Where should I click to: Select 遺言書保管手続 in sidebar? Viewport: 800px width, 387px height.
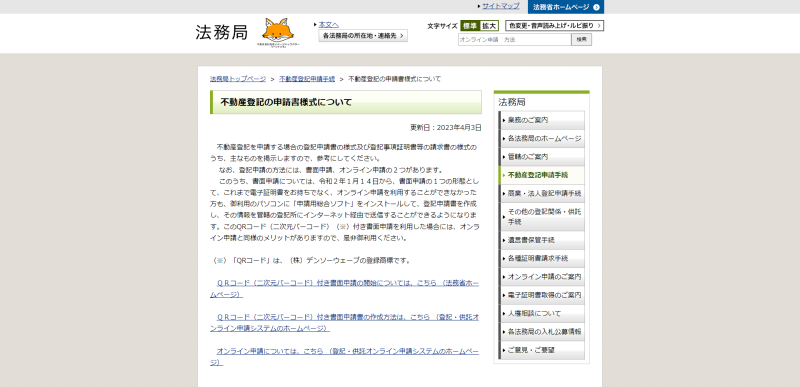click(542, 240)
